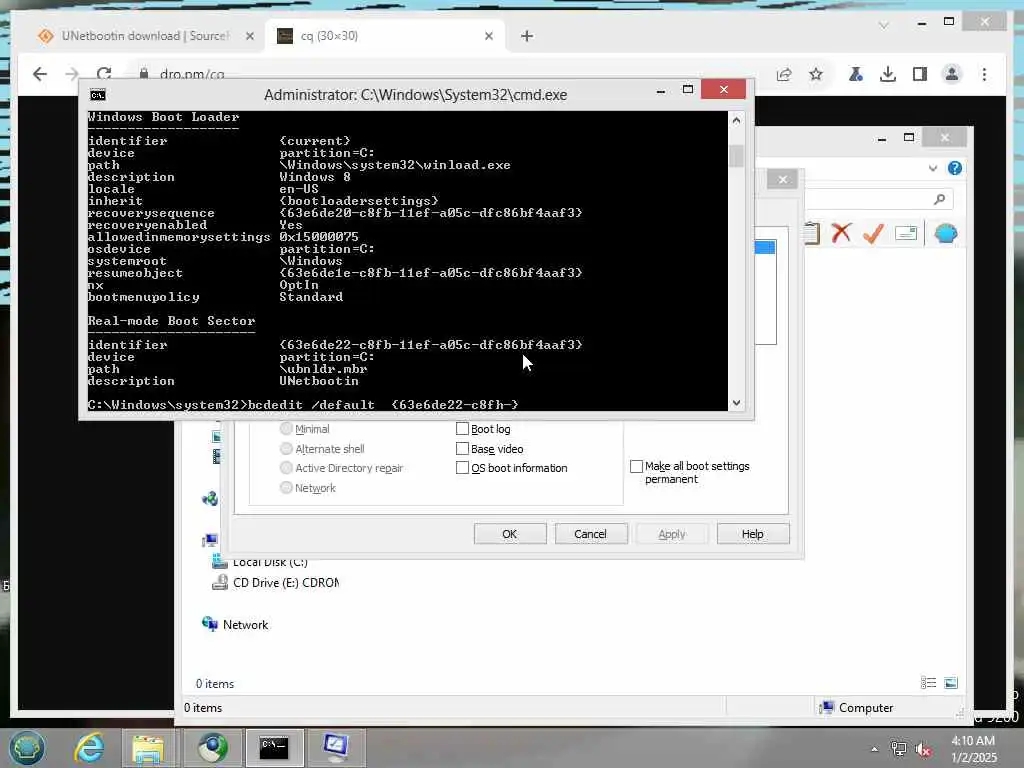Open File Explorer from taskbar

coord(148,748)
